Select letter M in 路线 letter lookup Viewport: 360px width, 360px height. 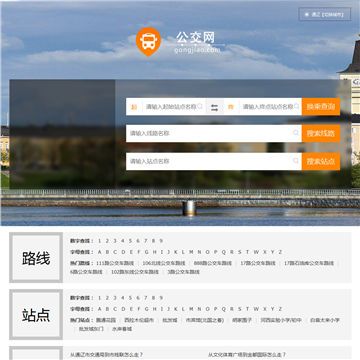[x=191, y=252]
